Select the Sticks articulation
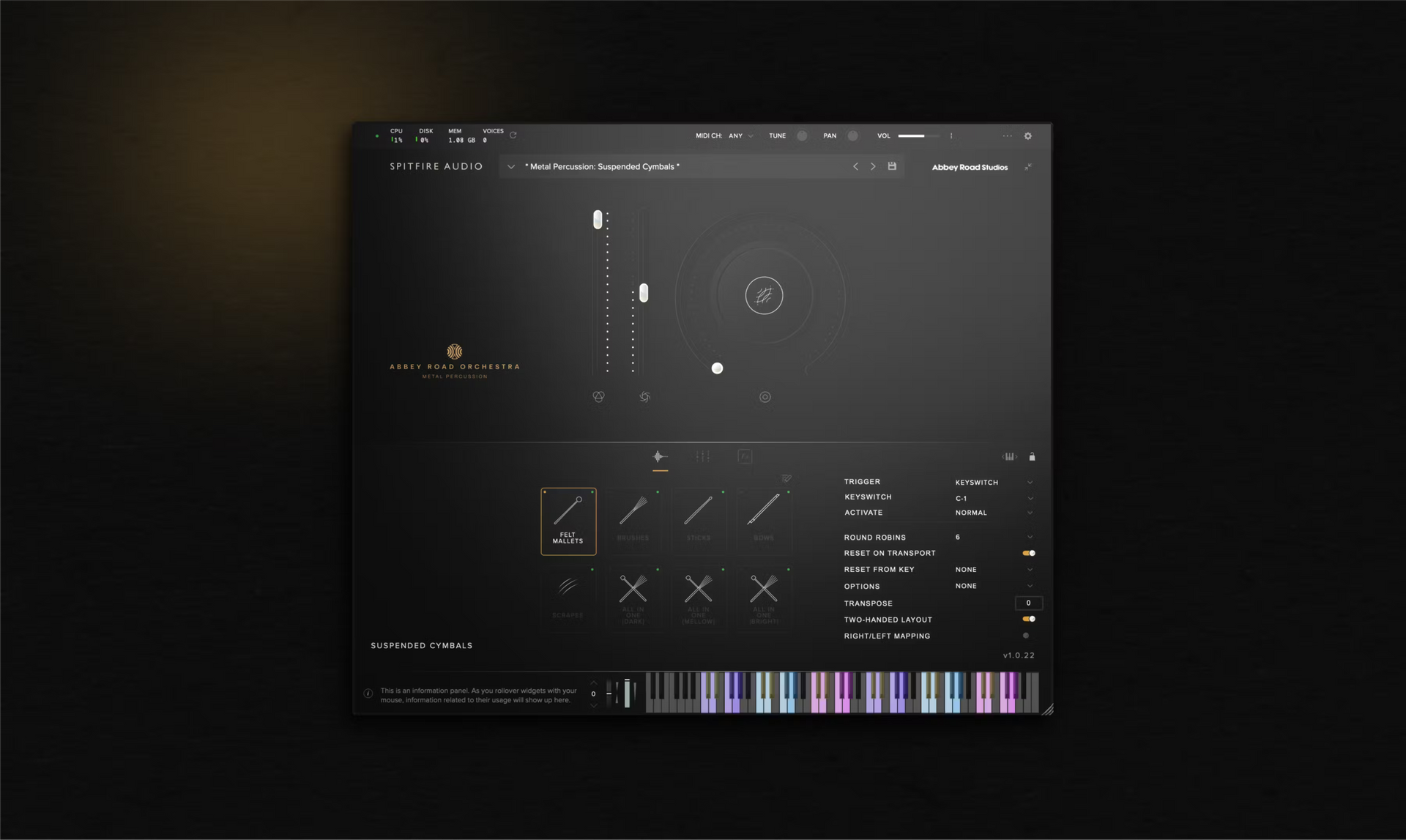Image resolution: width=1406 pixels, height=840 pixels. tap(699, 521)
